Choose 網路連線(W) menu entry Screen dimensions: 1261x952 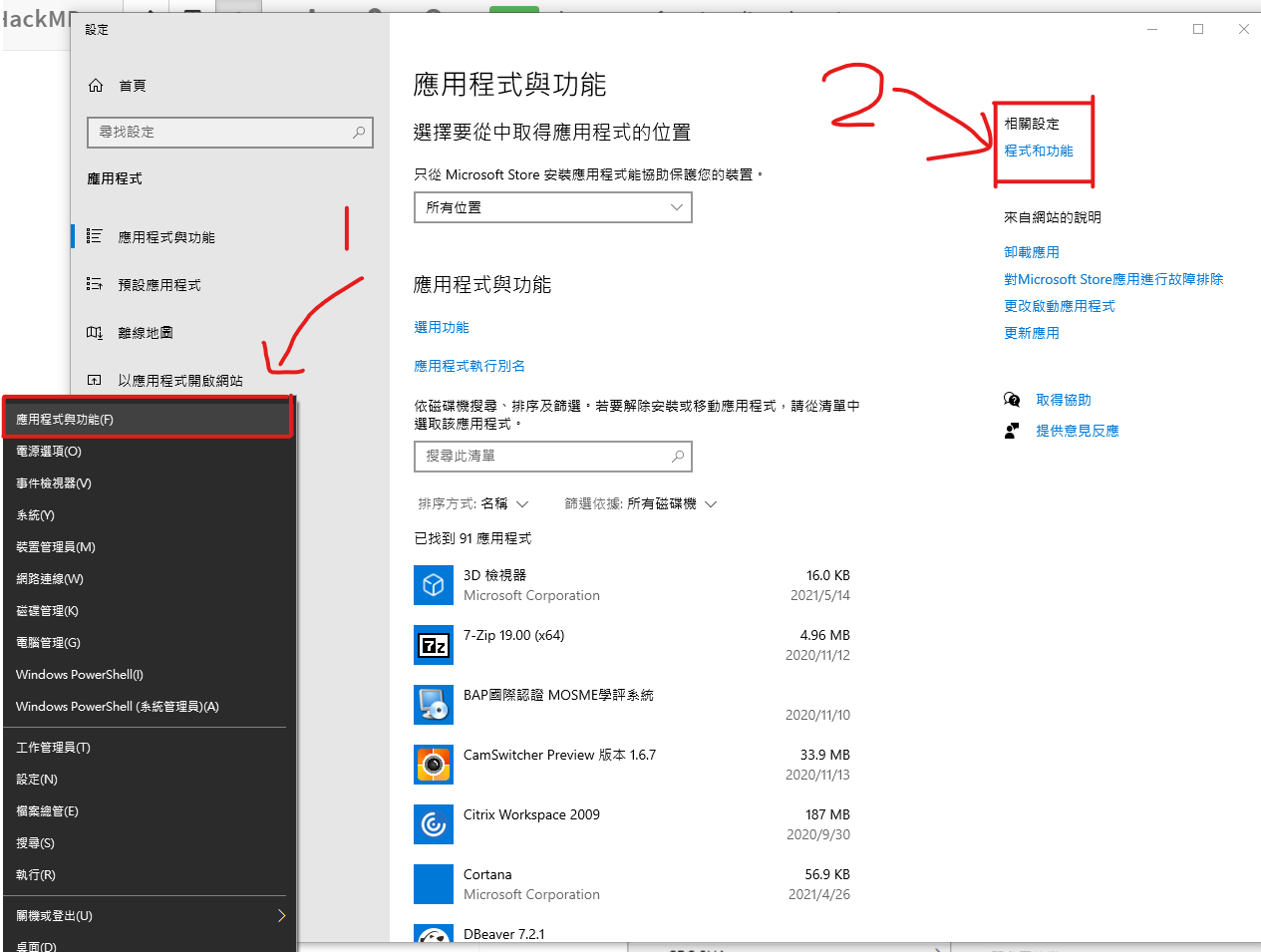click(x=148, y=578)
